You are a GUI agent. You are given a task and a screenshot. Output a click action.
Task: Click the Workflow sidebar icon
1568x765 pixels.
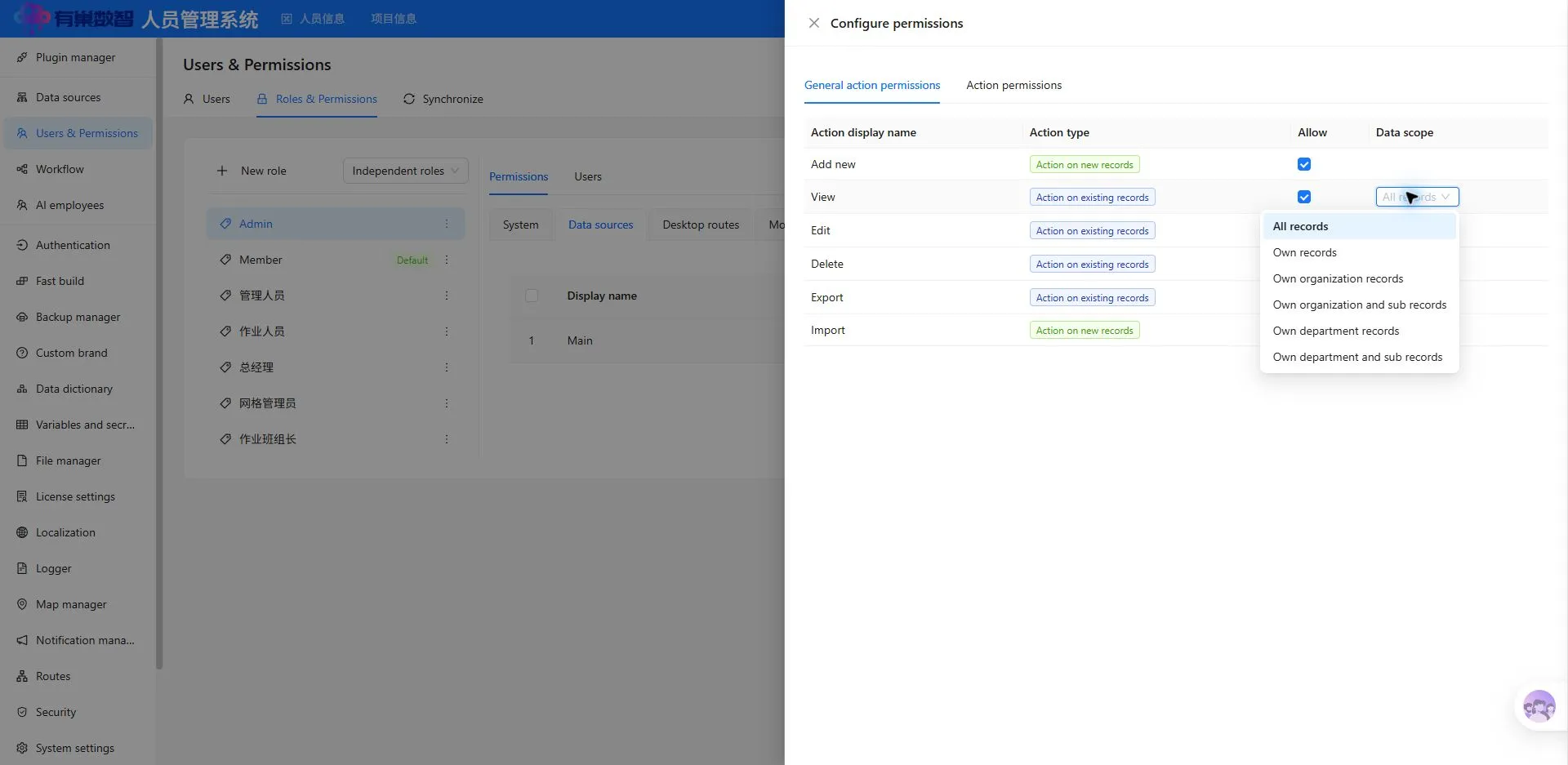pos(22,169)
